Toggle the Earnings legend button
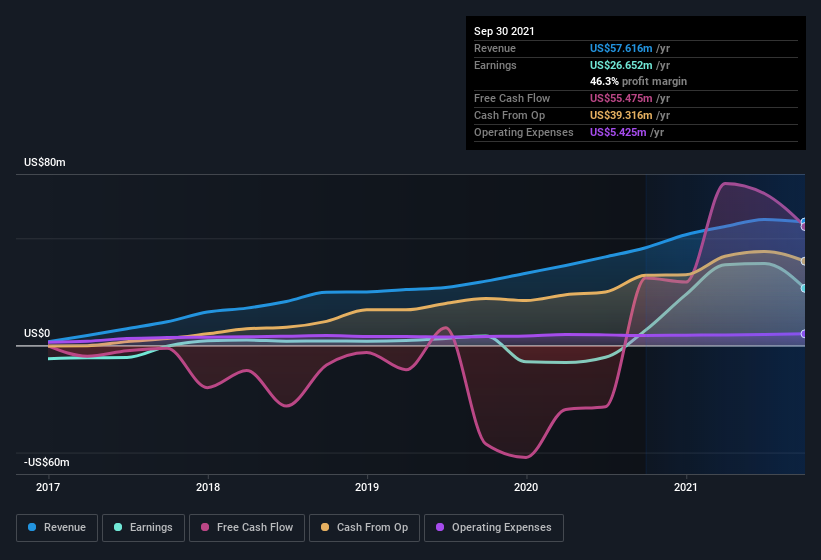 point(143,528)
